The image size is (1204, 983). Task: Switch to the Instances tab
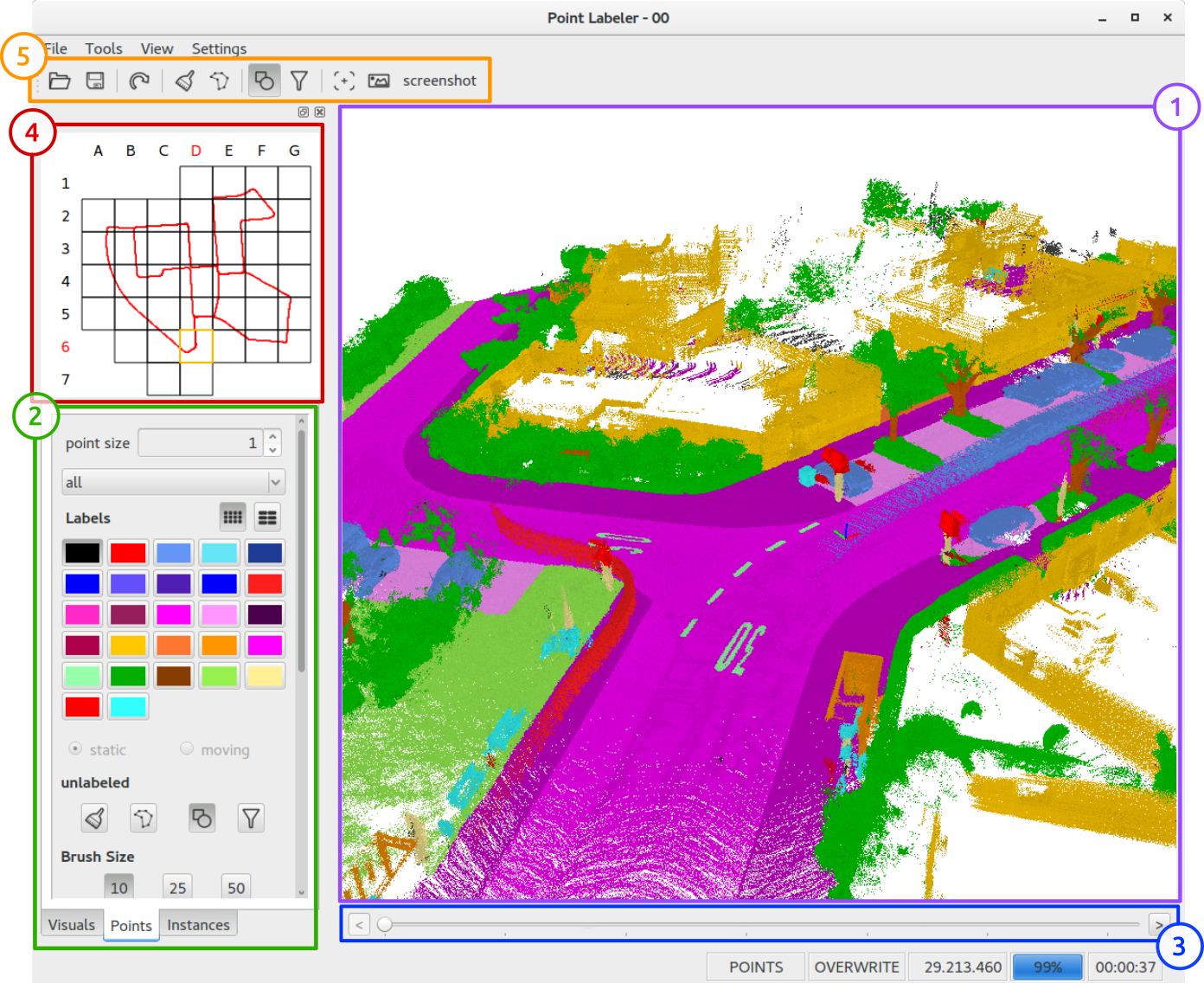(198, 924)
